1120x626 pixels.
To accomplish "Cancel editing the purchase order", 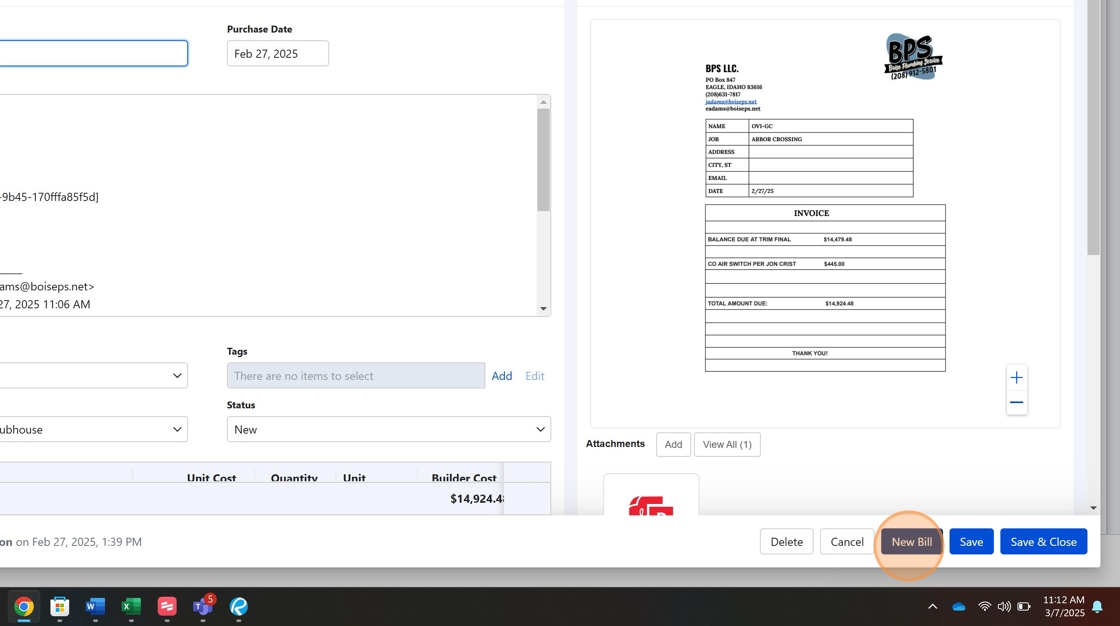I will pyautogui.click(x=846, y=542).
